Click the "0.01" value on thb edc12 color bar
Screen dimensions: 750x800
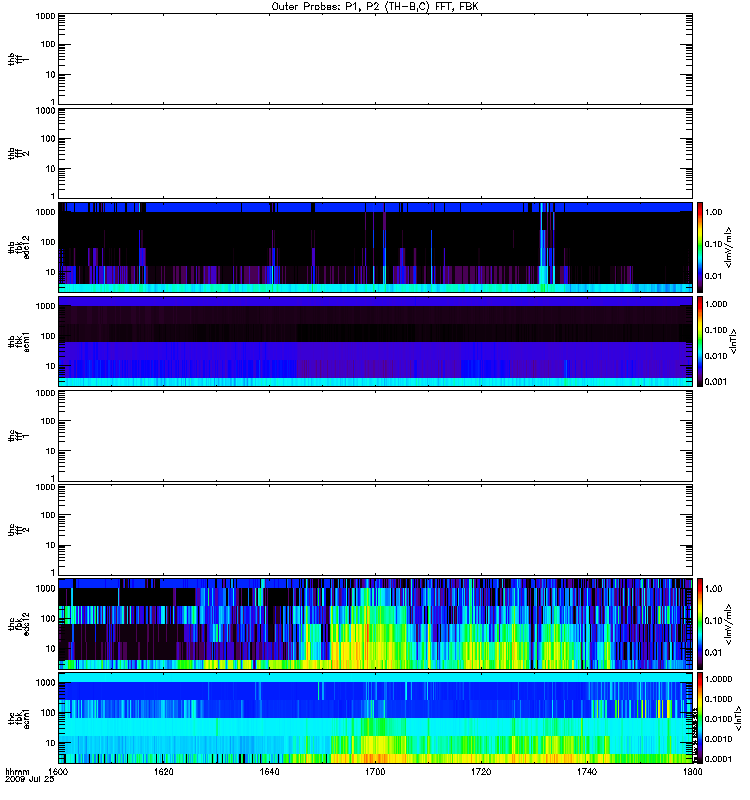(713, 276)
